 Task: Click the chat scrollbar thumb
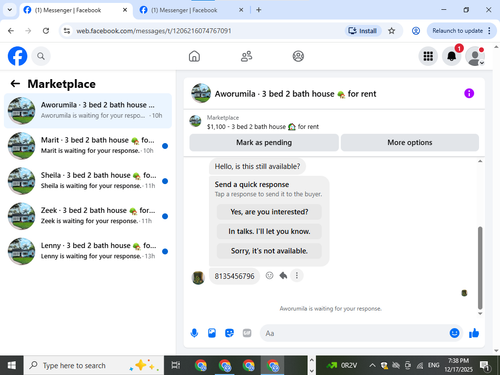tap(480, 268)
